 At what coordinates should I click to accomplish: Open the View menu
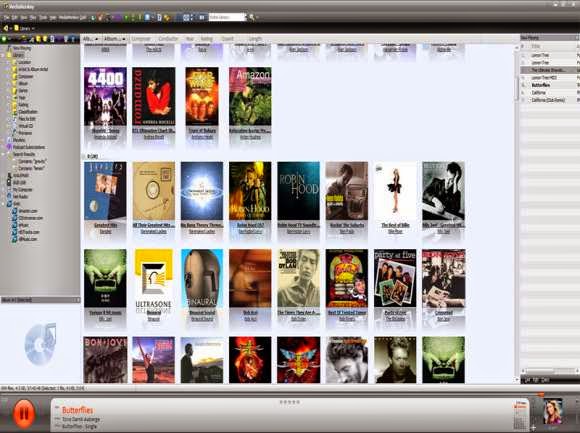[24, 17]
